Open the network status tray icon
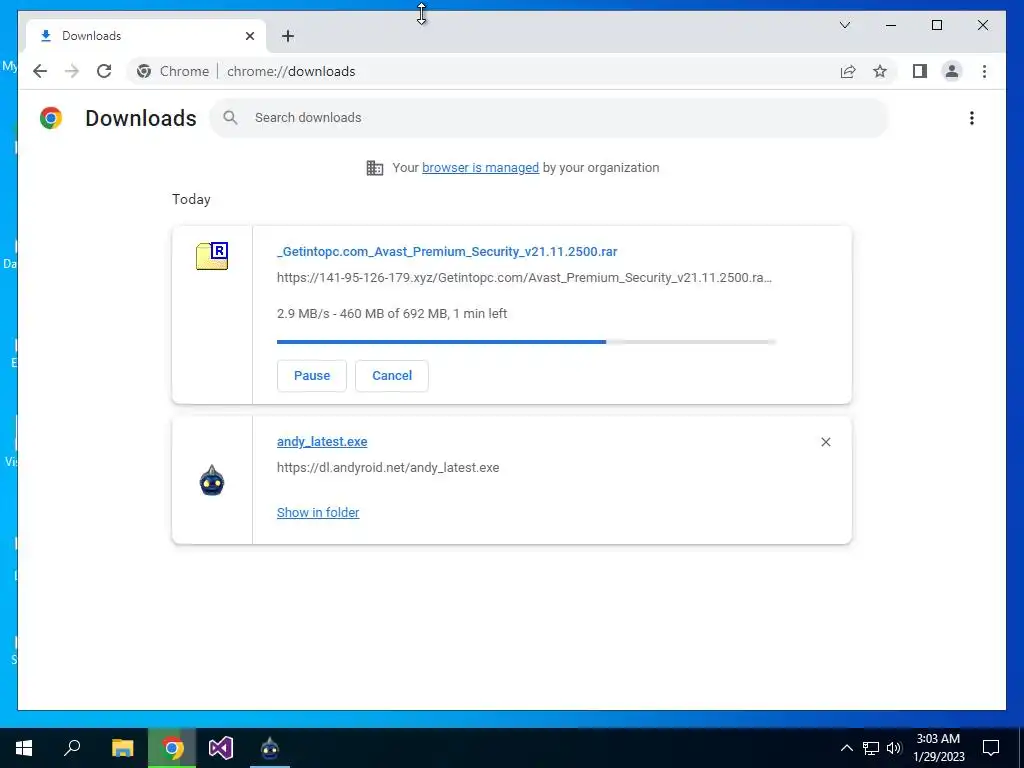1024x768 pixels. pyautogui.click(x=871, y=748)
